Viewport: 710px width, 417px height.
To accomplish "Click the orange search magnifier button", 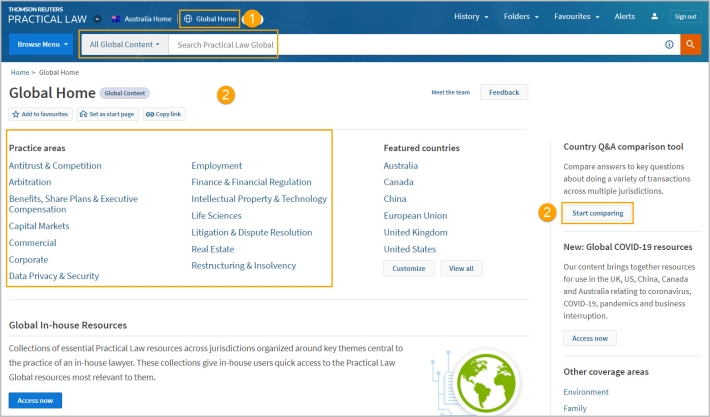I will [x=690, y=44].
